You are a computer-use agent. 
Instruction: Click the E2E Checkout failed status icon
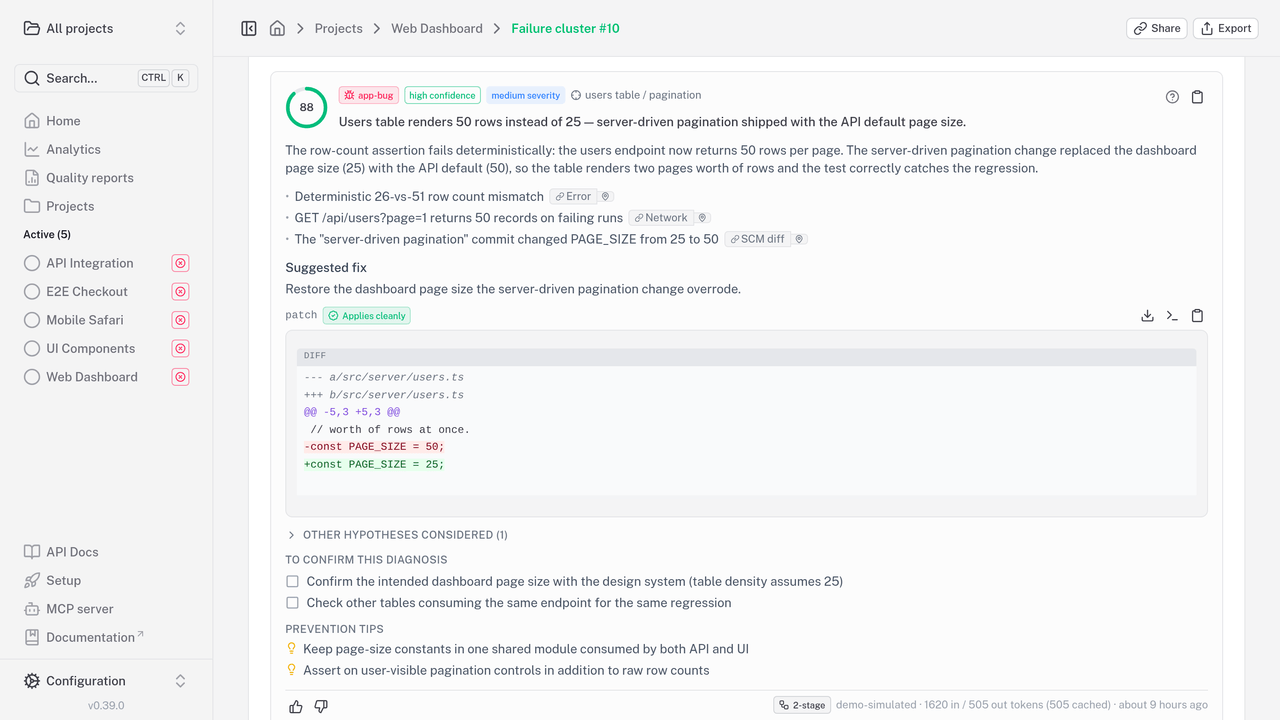click(x=180, y=292)
